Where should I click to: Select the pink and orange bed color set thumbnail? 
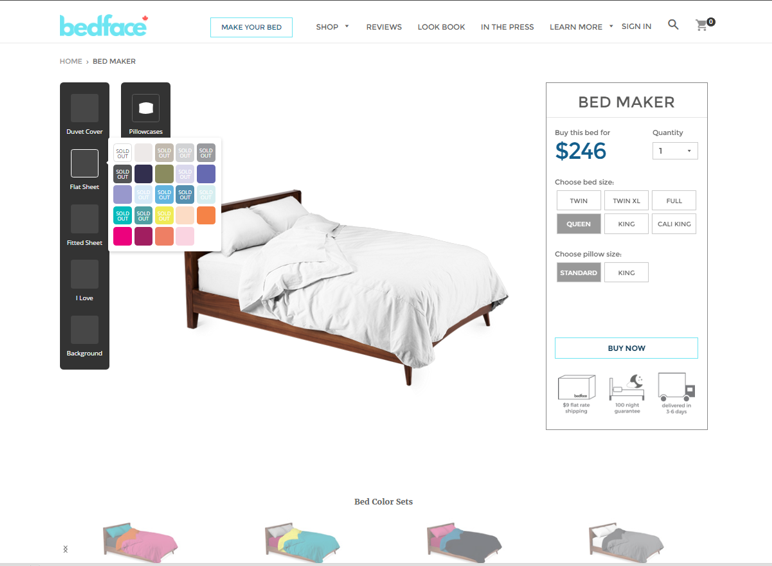click(140, 542)
